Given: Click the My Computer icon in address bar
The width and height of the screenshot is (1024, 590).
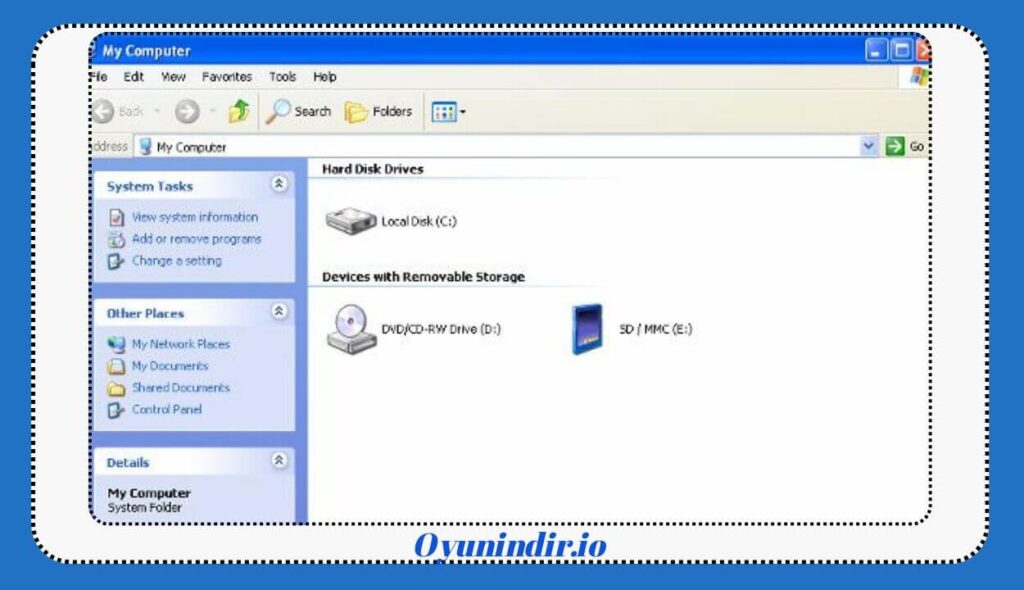Looking at the screenshot, I should (x=146, y=146).
